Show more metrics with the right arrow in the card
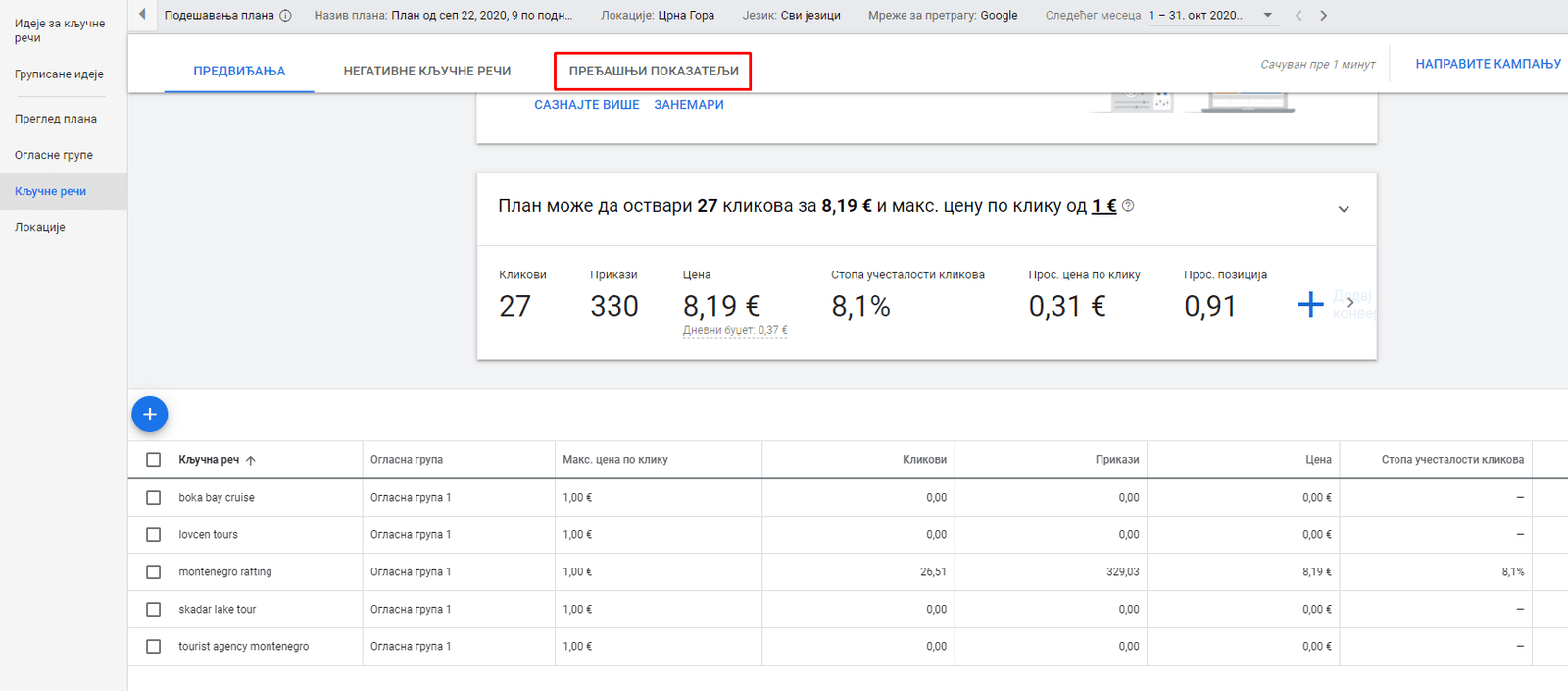The width and height of the screenshot is (1568, 691). (1350, 303)
